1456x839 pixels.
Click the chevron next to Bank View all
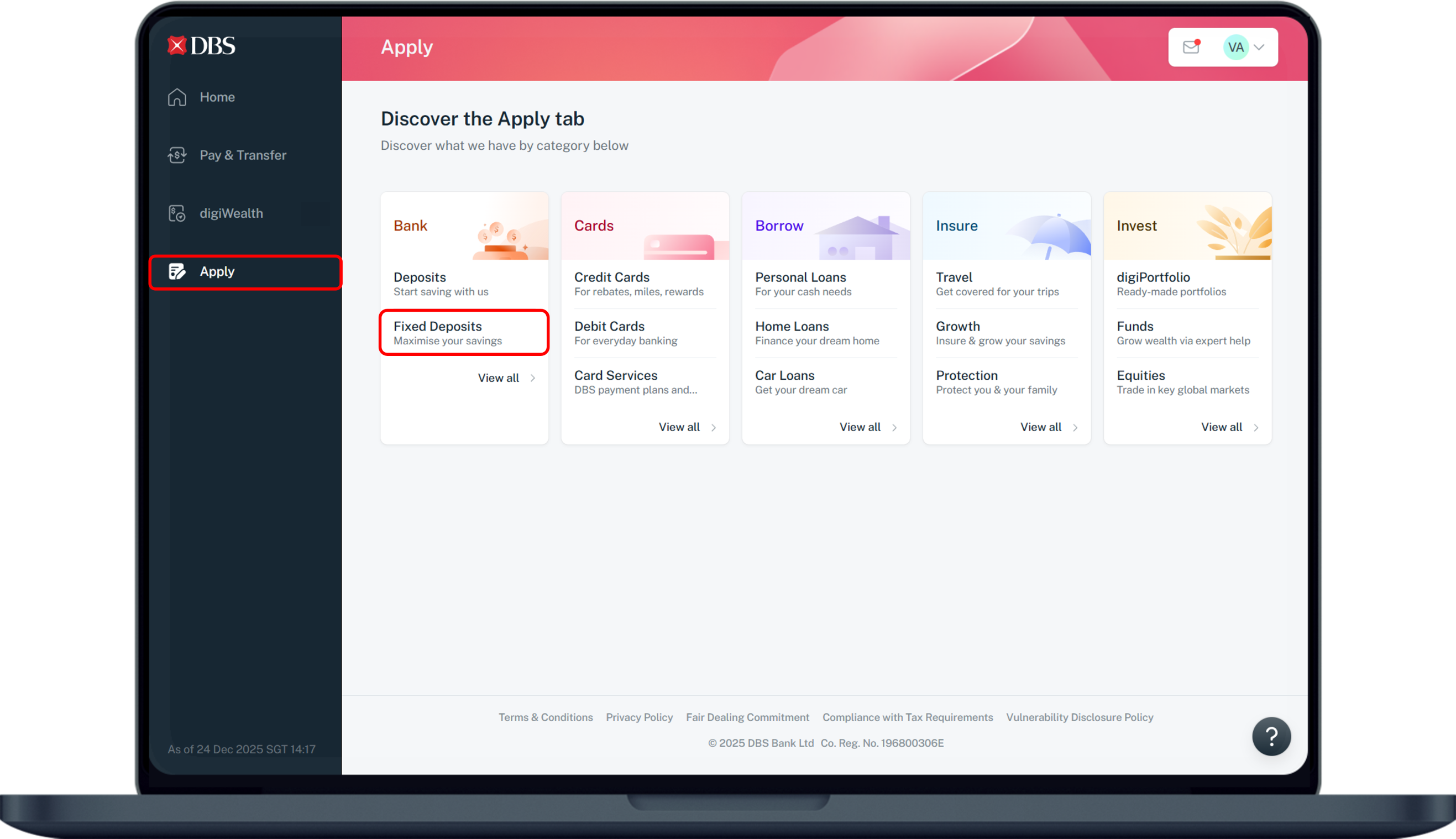point(533,378)
